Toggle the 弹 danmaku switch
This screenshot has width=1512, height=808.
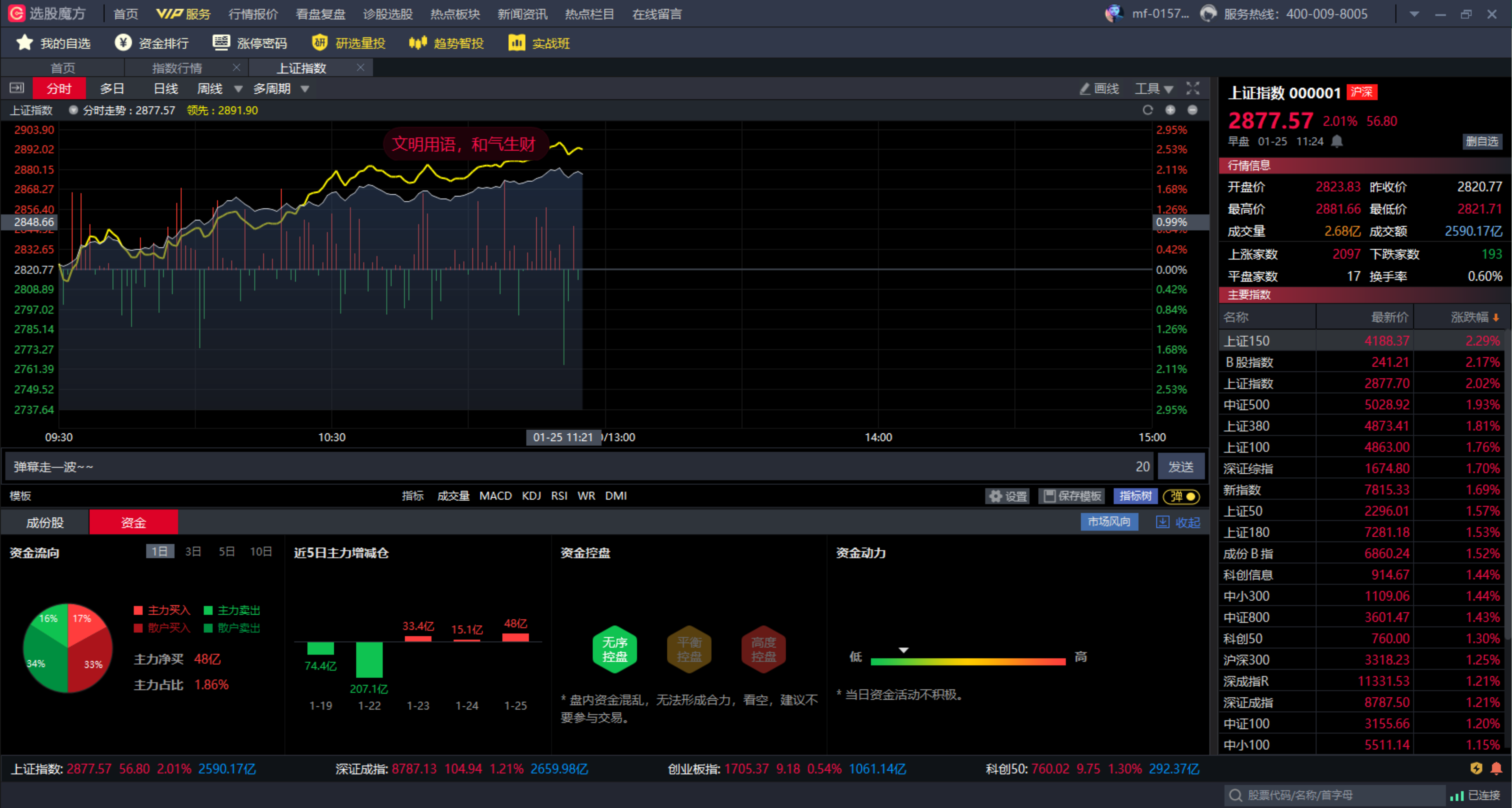1181,497
